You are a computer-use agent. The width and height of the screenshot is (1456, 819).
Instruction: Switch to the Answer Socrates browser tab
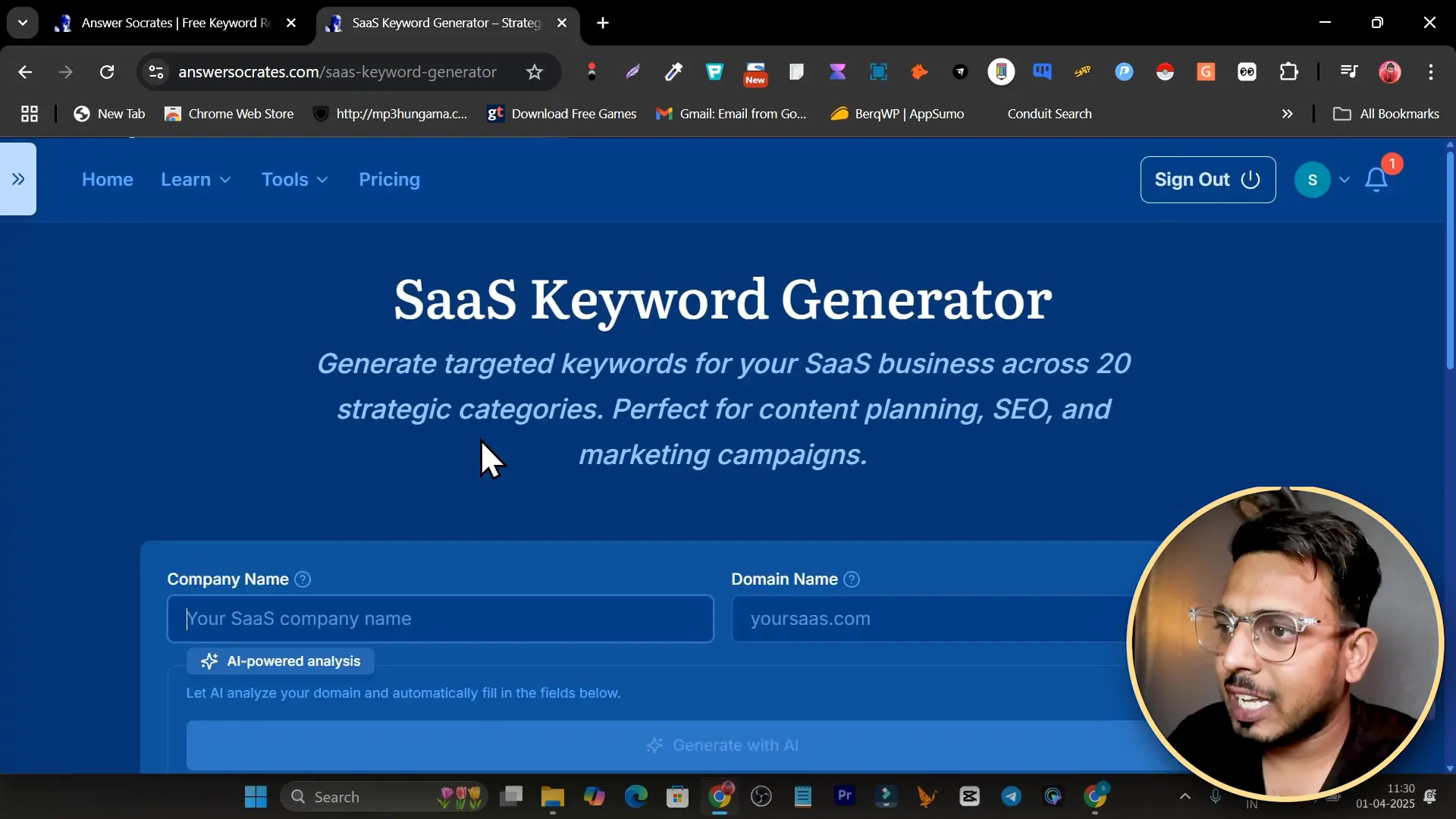tap(174, 23)
